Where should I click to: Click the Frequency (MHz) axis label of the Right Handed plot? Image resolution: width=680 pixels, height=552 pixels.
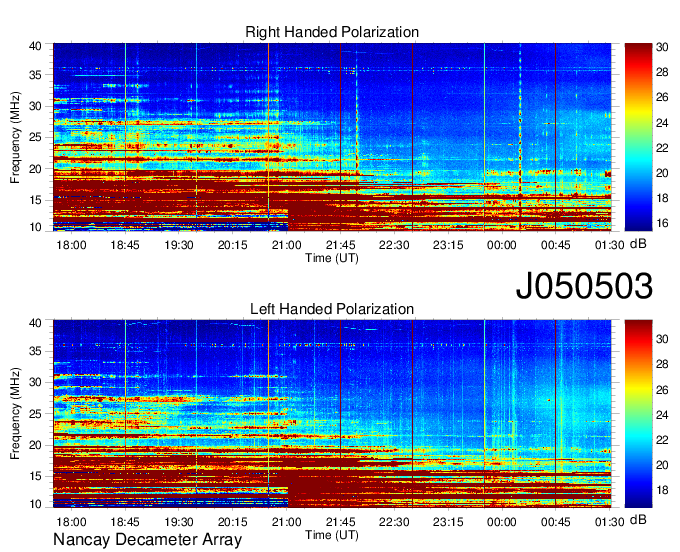tap(15, 137)
